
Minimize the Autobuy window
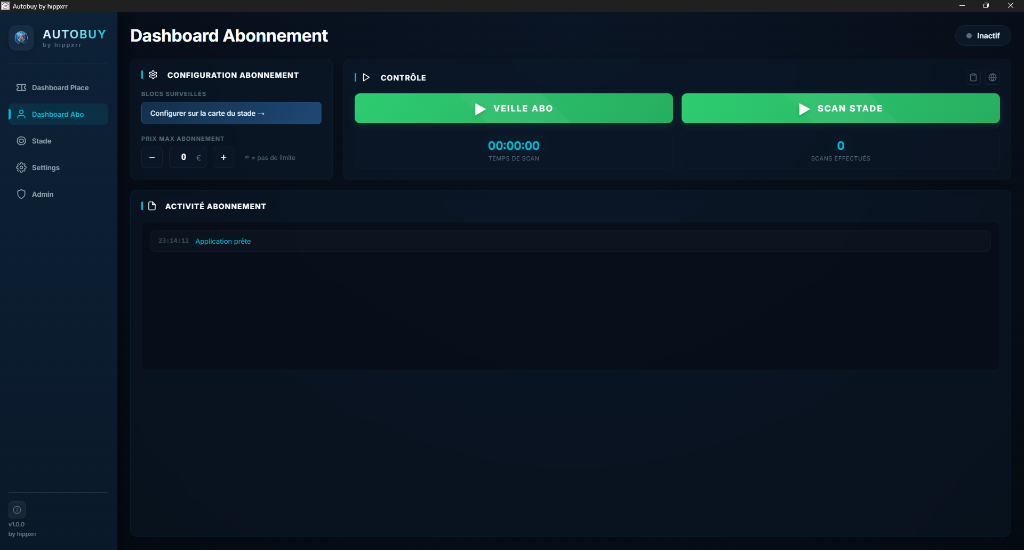point(962,5)
